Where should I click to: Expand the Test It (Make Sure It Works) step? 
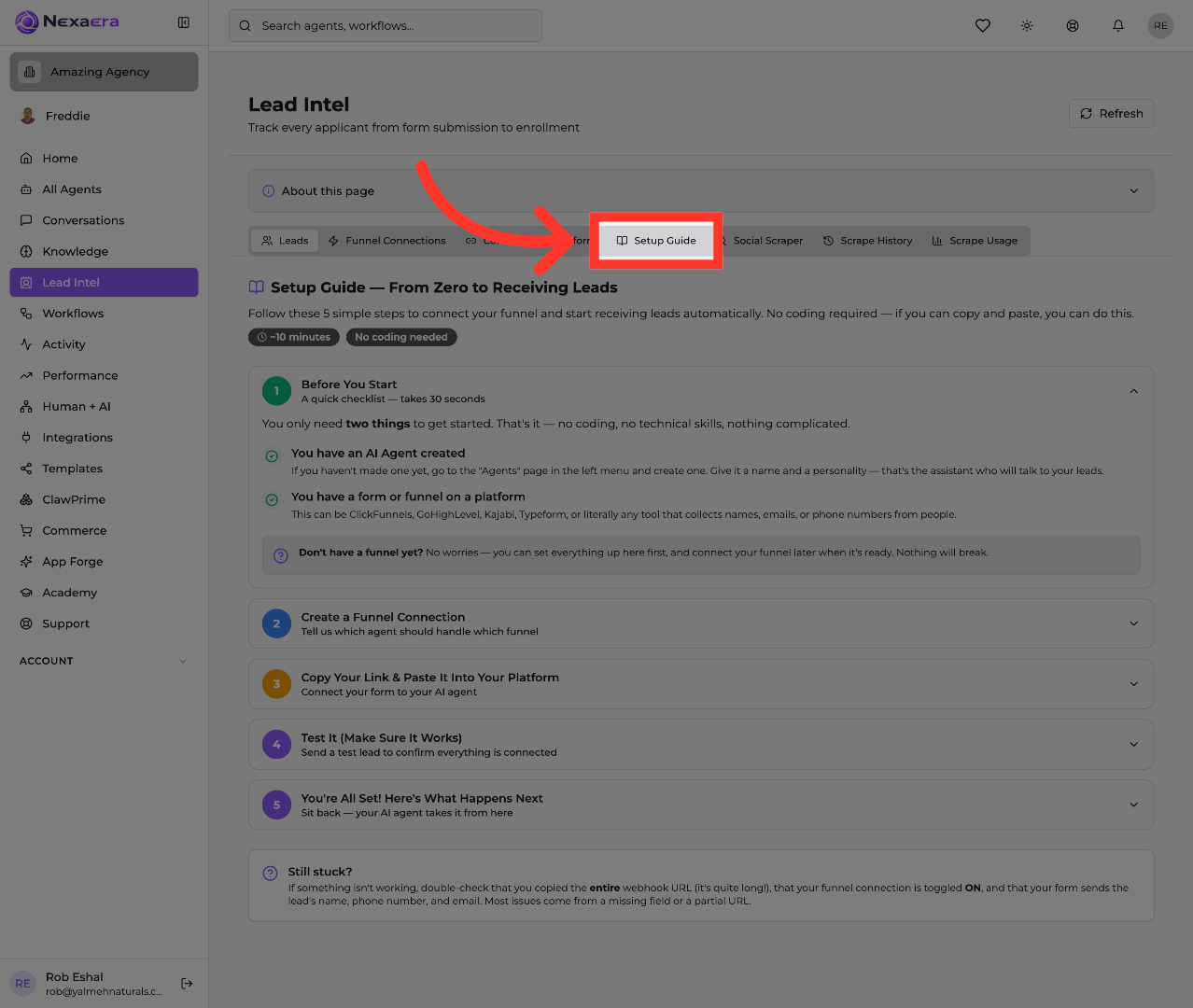click(701, 745)
